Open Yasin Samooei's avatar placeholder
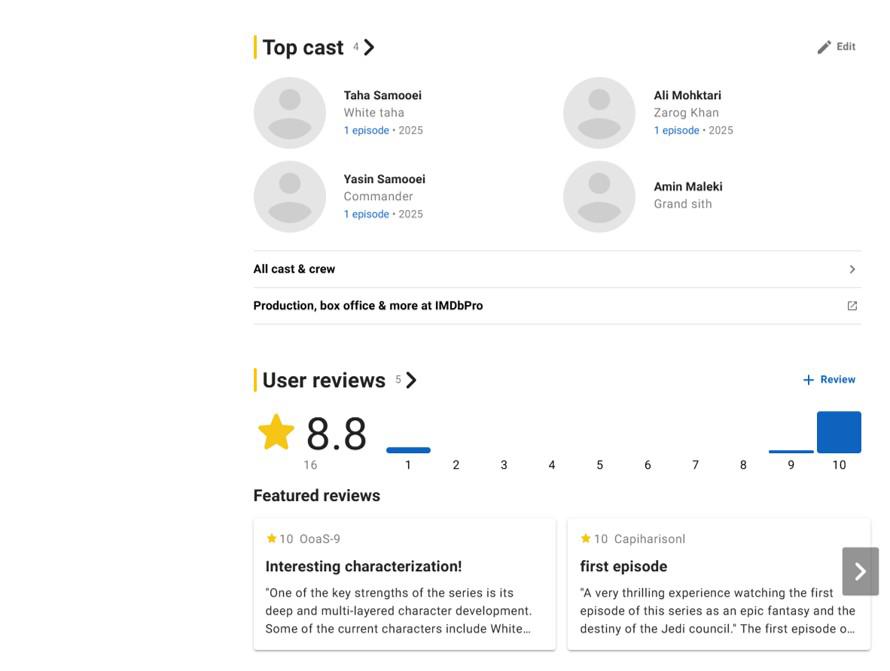This screenshot has height=671, width=890. point(289,196)
